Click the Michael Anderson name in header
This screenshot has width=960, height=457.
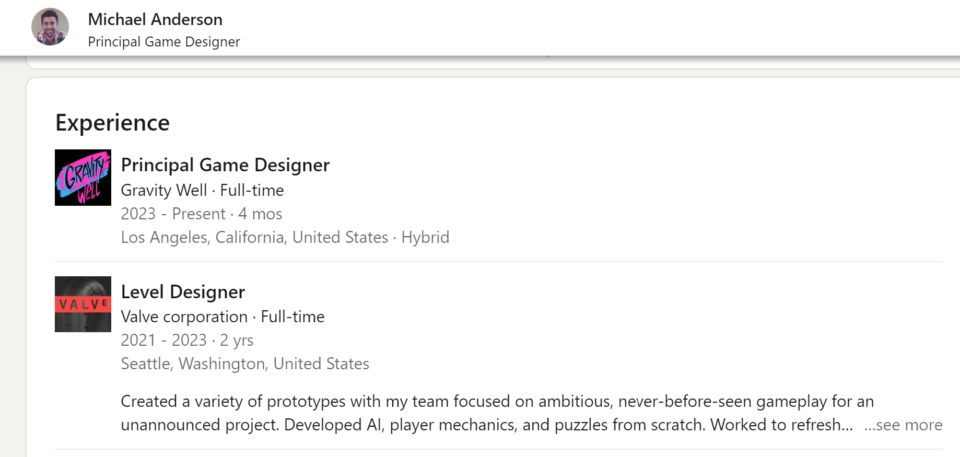click(155, 19)
